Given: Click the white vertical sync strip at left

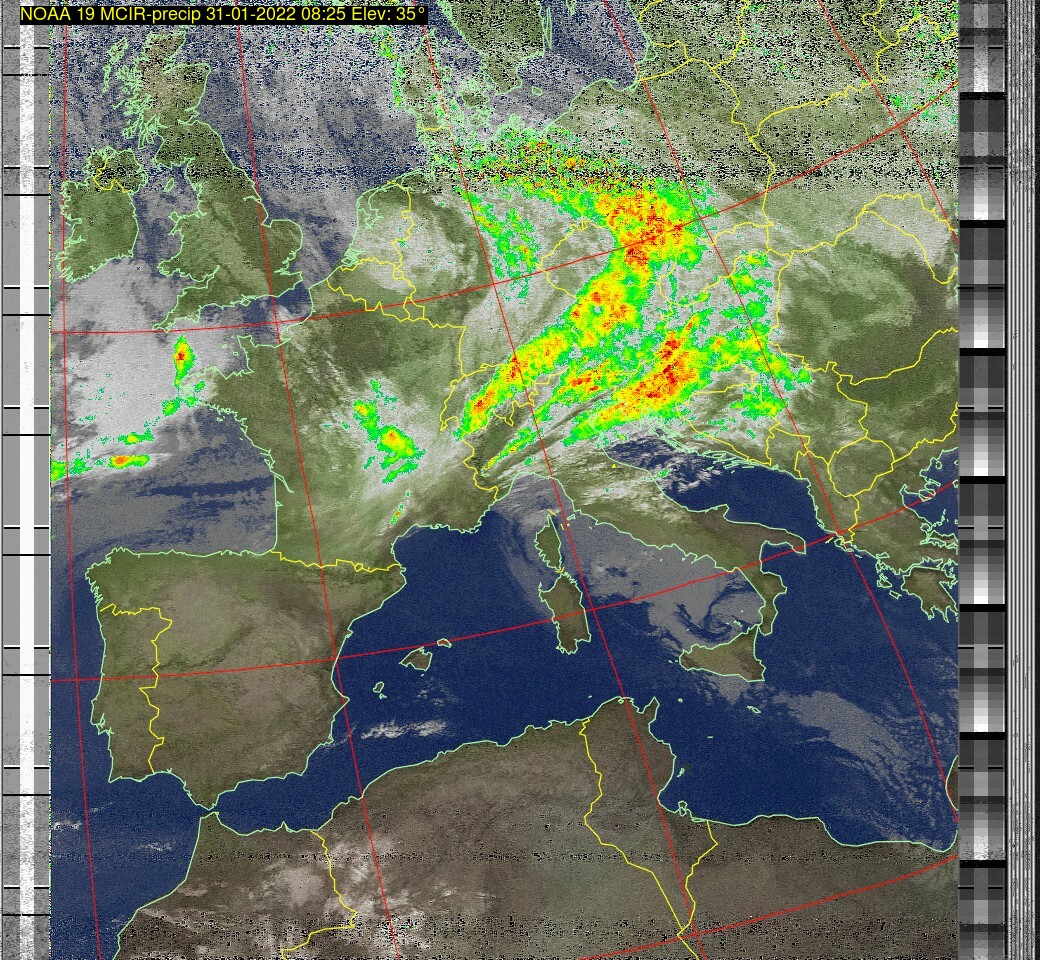Looking at the screenshot, I should (x=42, y=480).
